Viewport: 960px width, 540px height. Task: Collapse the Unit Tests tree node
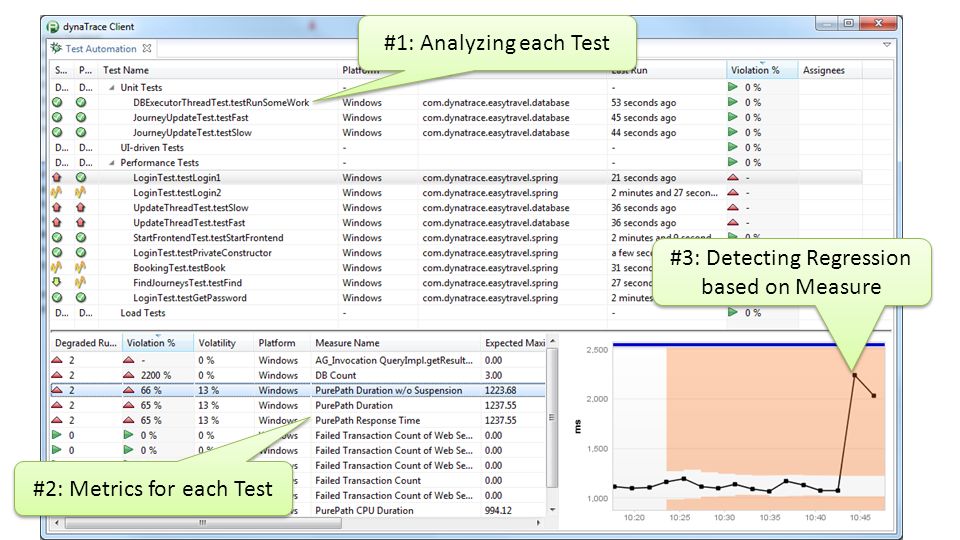tap(111, 88)
